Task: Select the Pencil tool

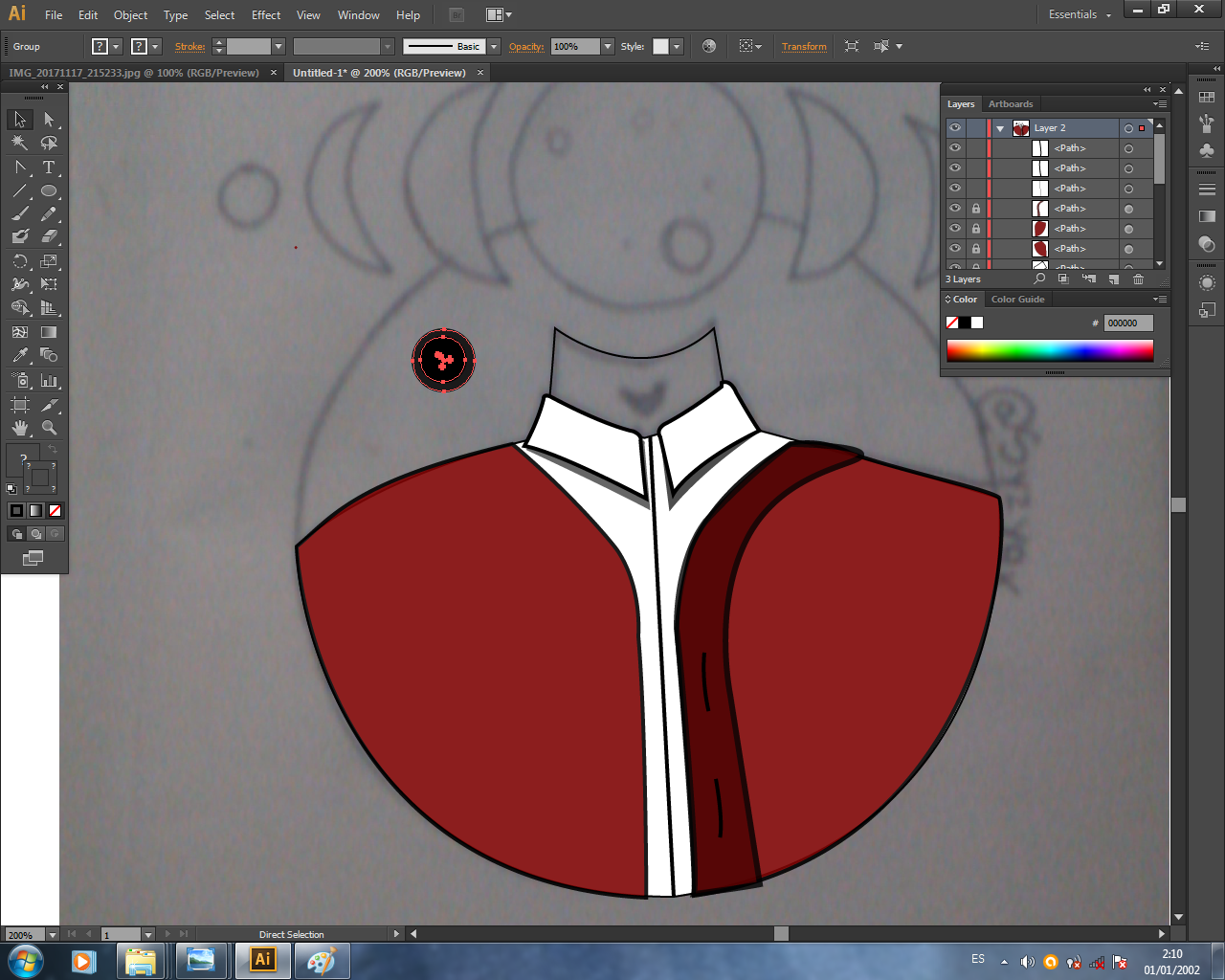Action: [x=49, y=213]
